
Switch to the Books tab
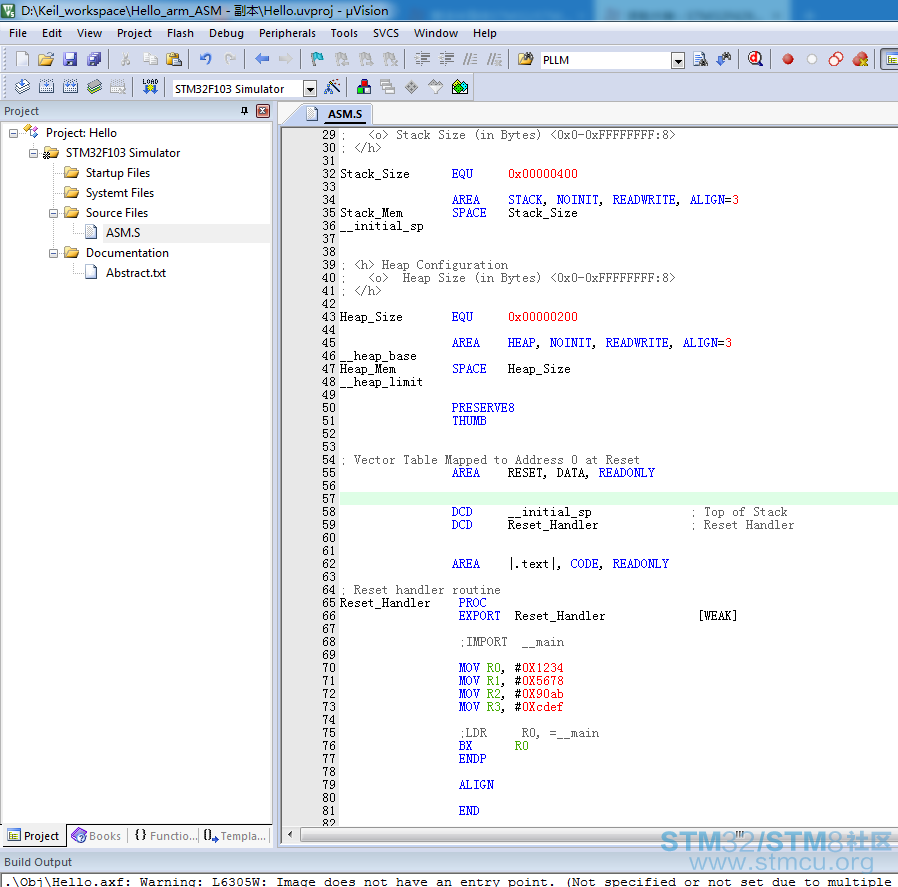coord(96,836)
